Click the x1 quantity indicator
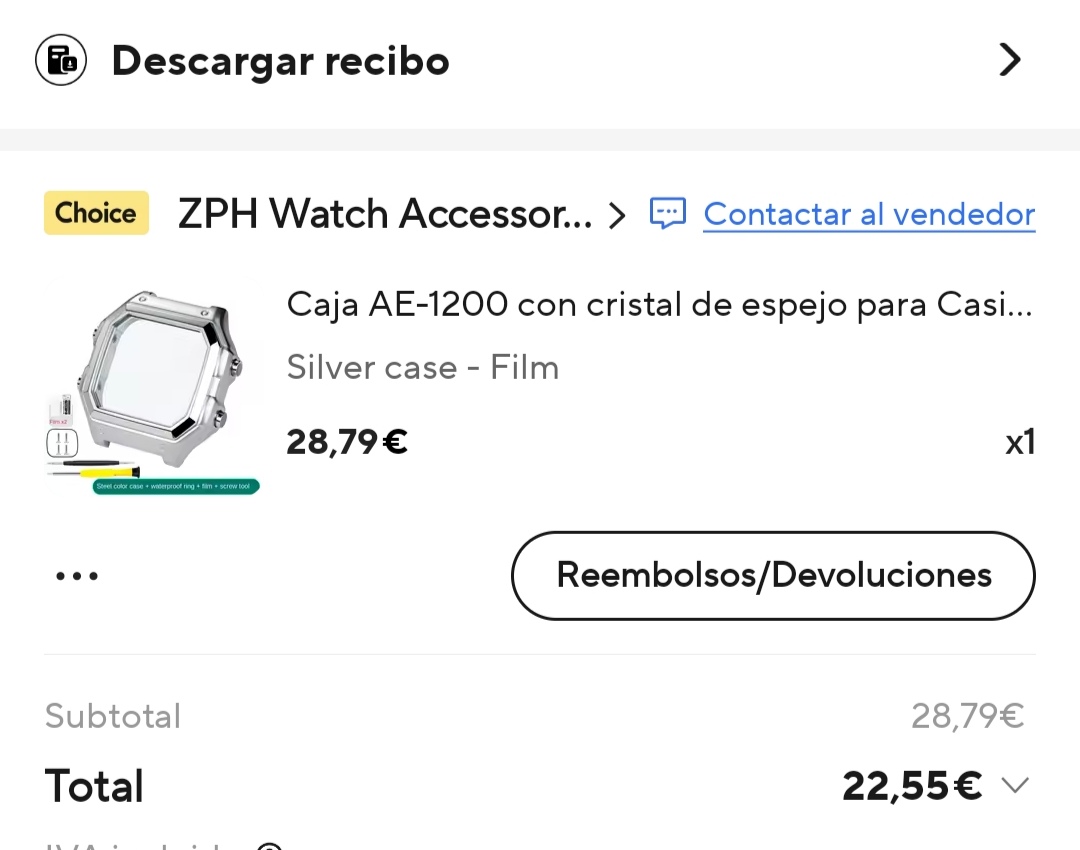The height and width of the screenshot is (850, 1080). point(1020,442)
